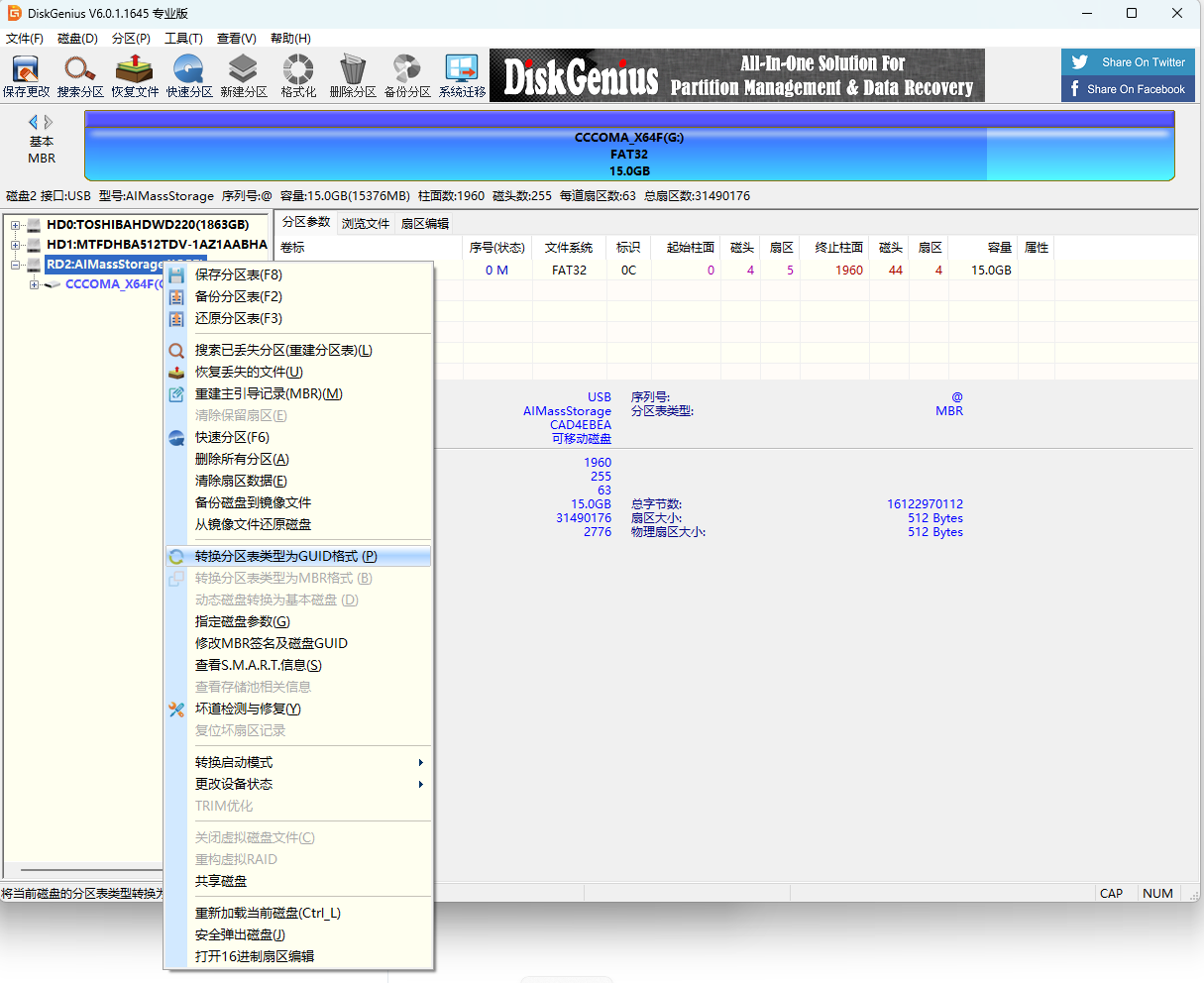Choose 坏道检测与修复(Y) menu entry
This screenshot has width=1204, height=983.
click(x=298, y=709)
